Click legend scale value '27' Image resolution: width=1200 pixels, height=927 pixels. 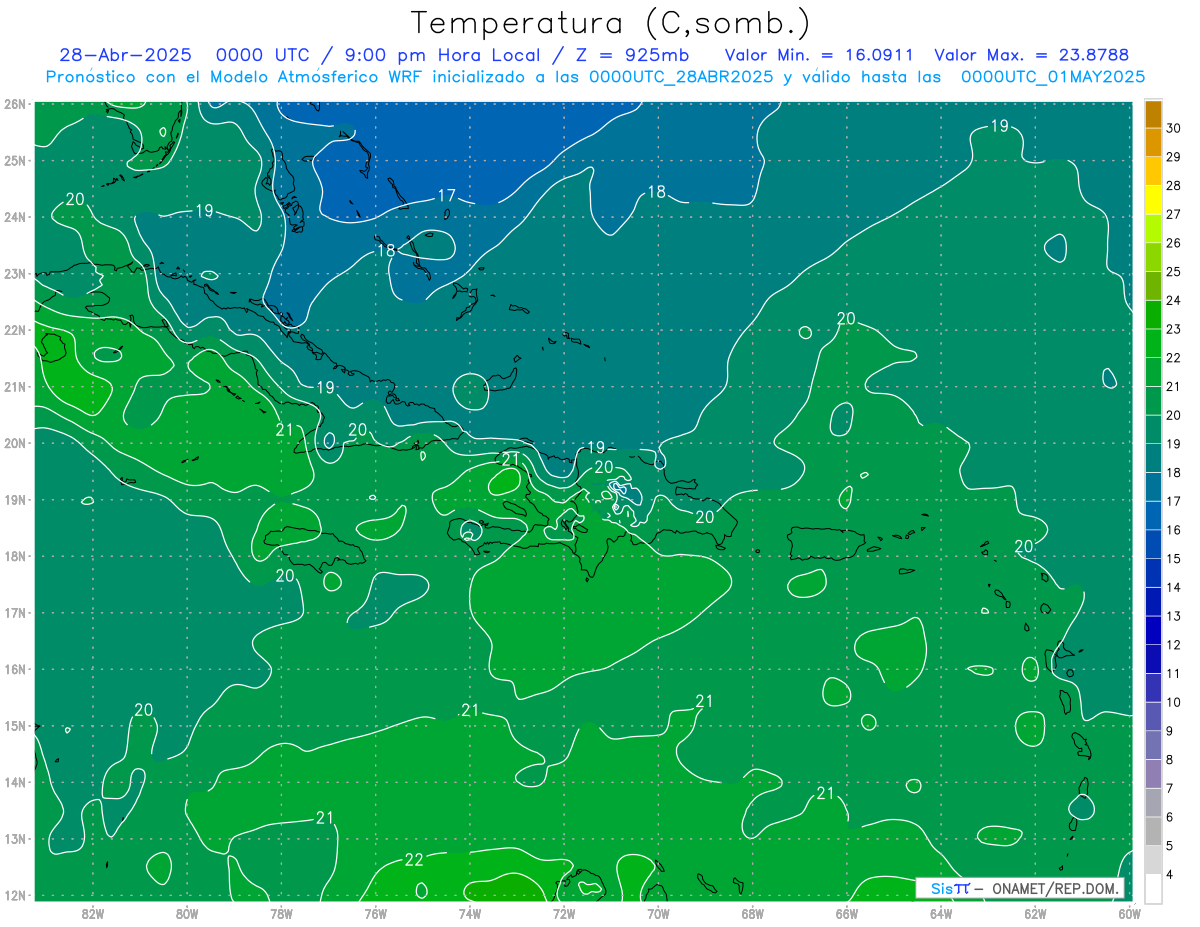[1173, 214]
